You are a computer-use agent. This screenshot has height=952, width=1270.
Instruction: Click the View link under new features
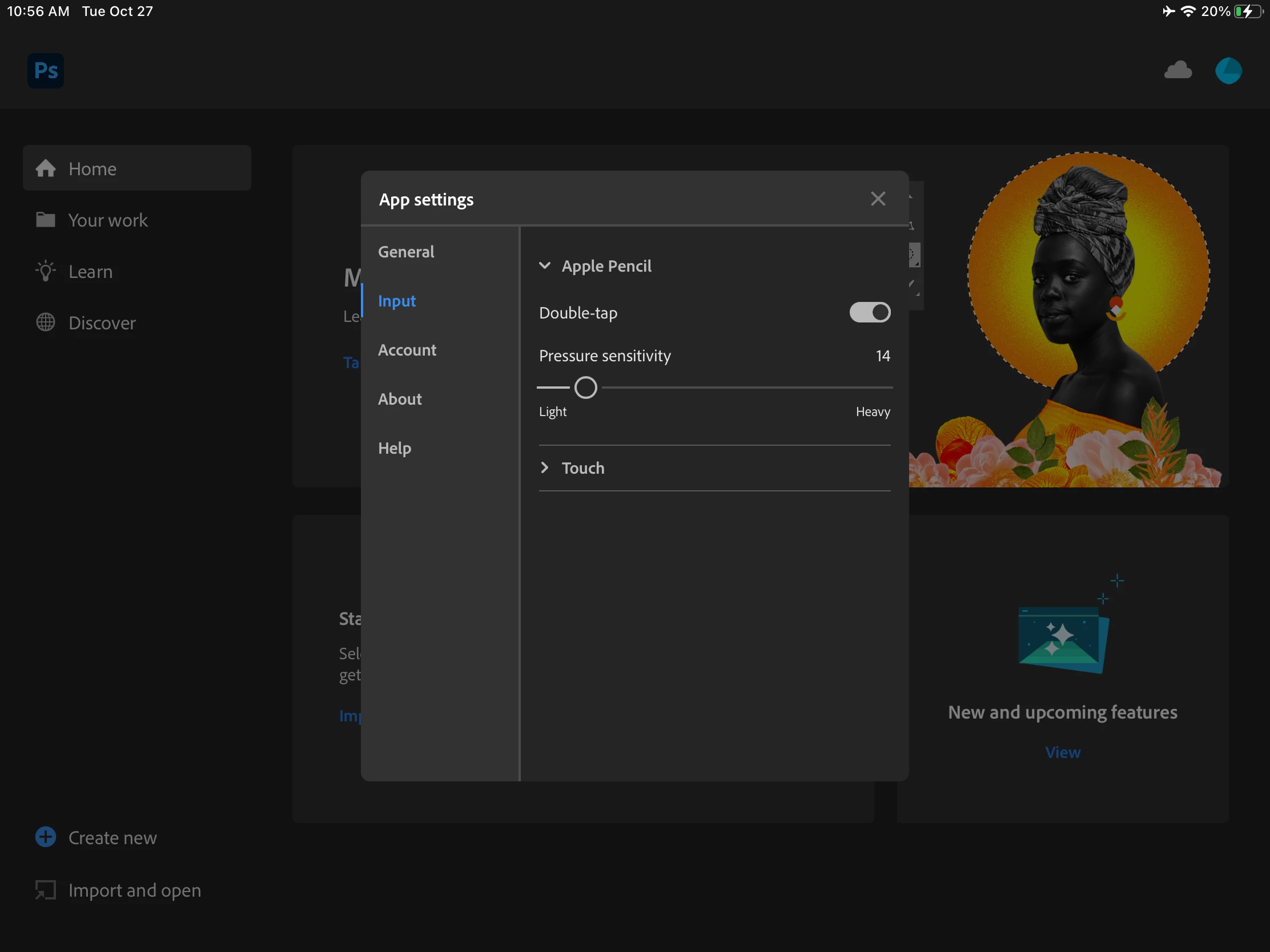click(x=1062, y=752)
